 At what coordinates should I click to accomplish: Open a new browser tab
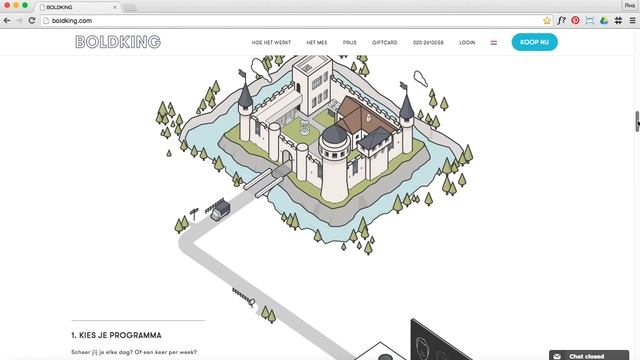point(130,8)
